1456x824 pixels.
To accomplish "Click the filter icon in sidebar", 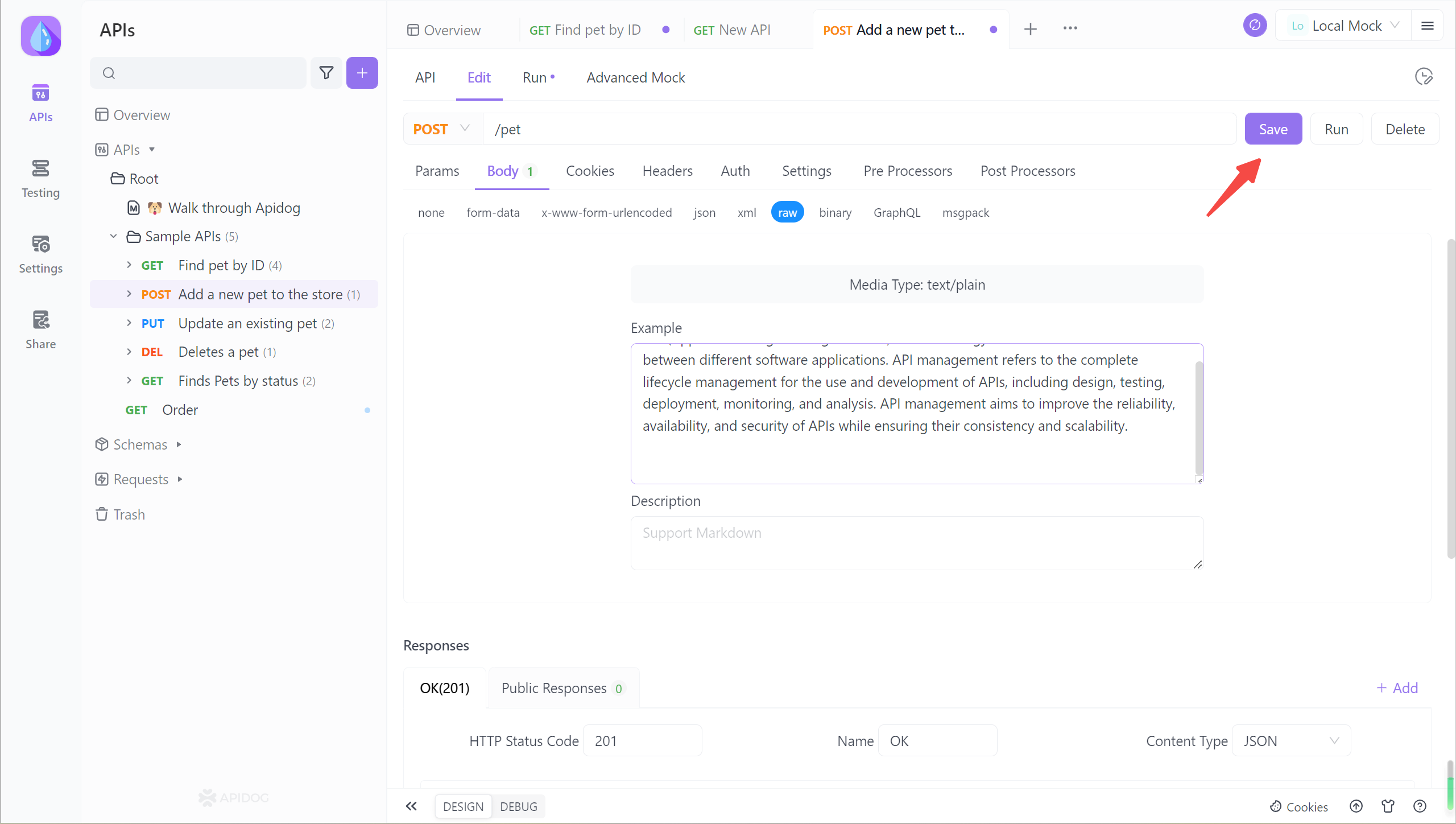I will click(x=327, y=72).
